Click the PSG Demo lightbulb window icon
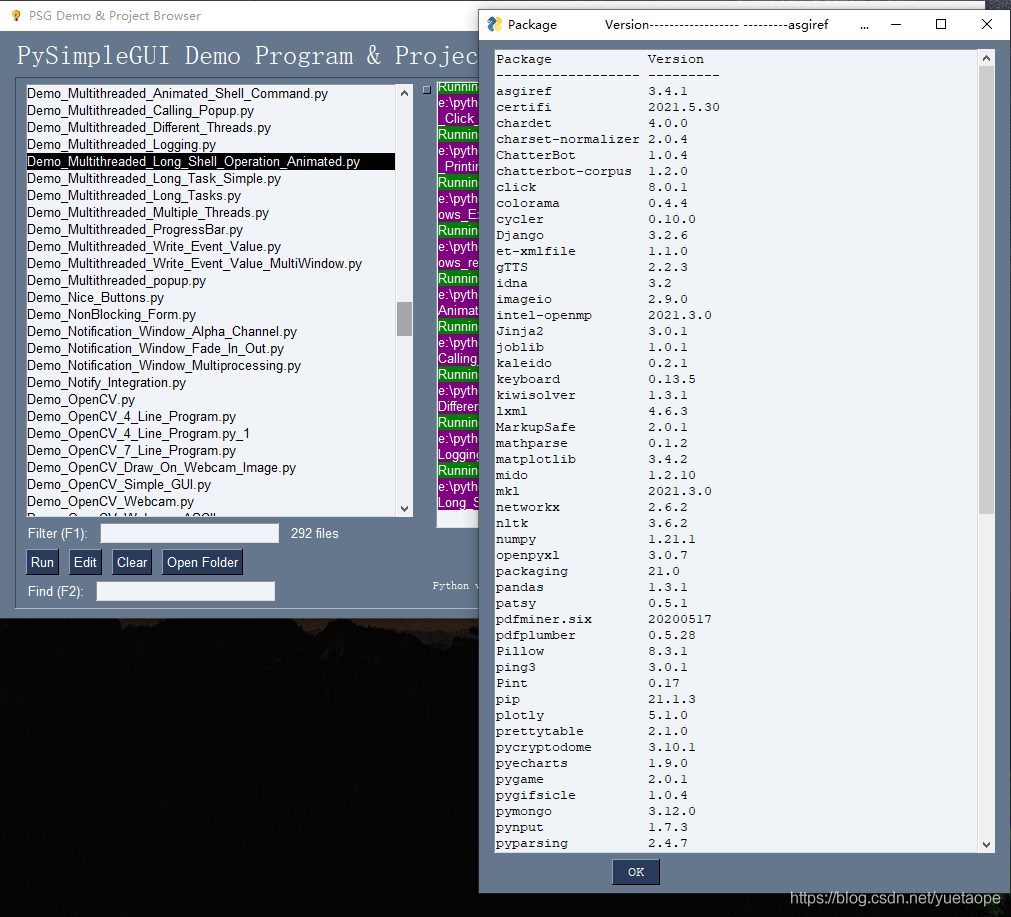This screenshot has width=1011, height=917. pyautogui.click(x=16, y=15)
